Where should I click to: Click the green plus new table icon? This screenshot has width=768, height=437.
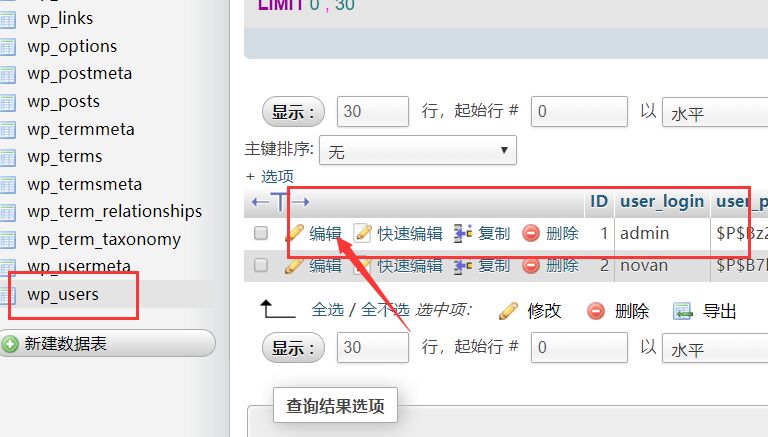click(x=9, y=344)
